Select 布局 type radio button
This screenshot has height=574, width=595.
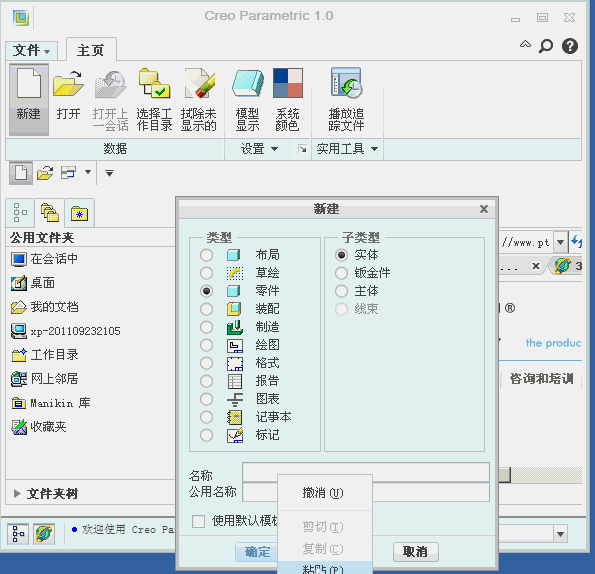(206, 255)
